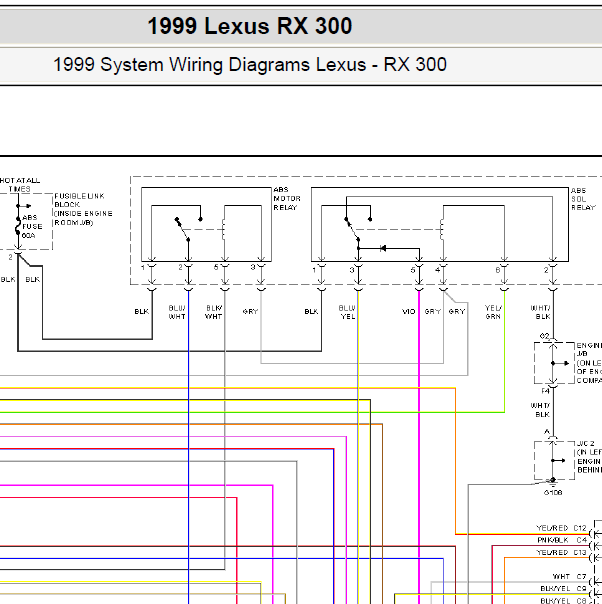
Task: Select the "J/C 2" junction connector label
Action: point(586,444)
